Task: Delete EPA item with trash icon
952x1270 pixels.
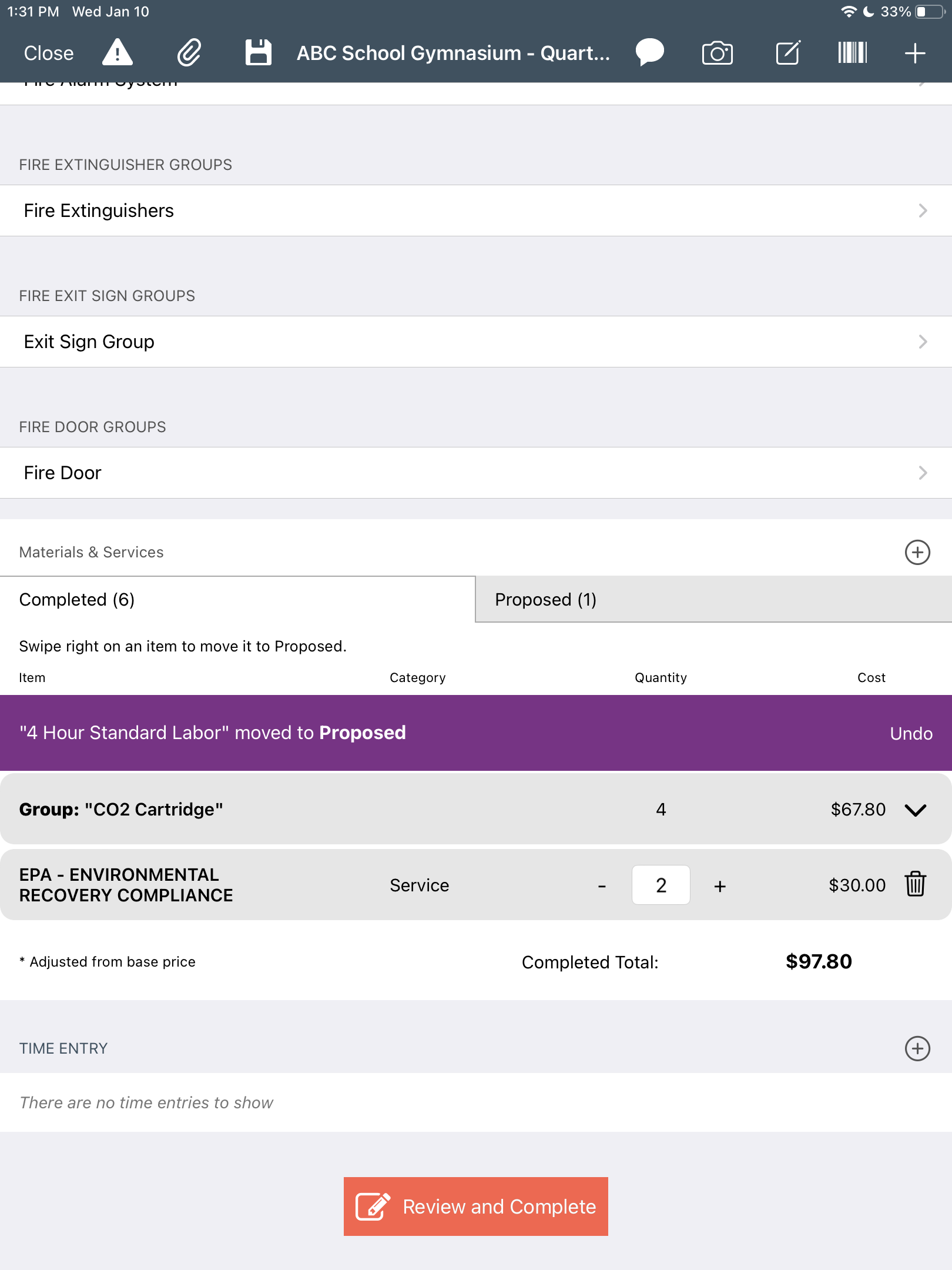Action: [916, 884]
